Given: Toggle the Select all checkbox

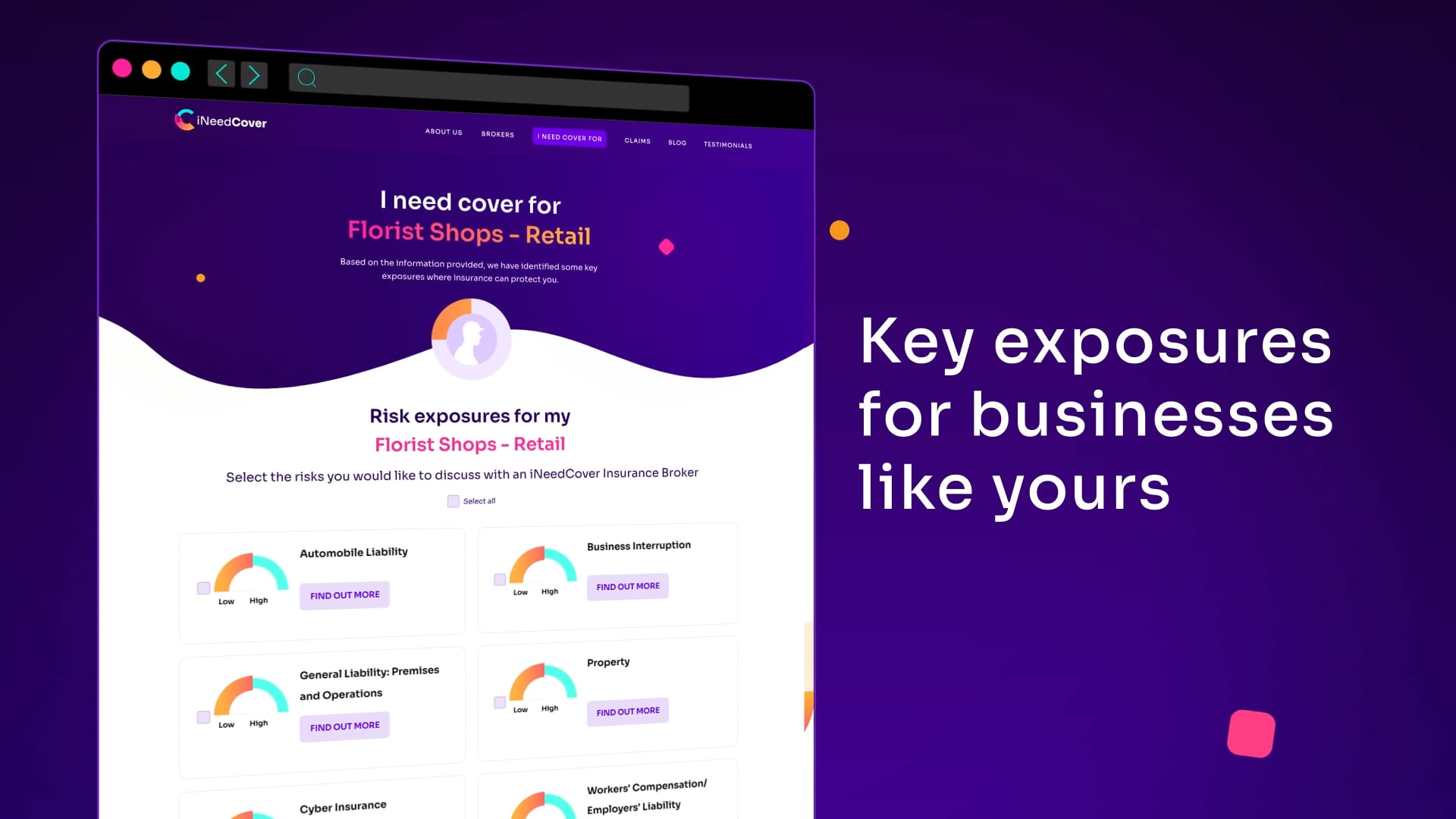Looking at the screenshot, I should pos(453,500).
